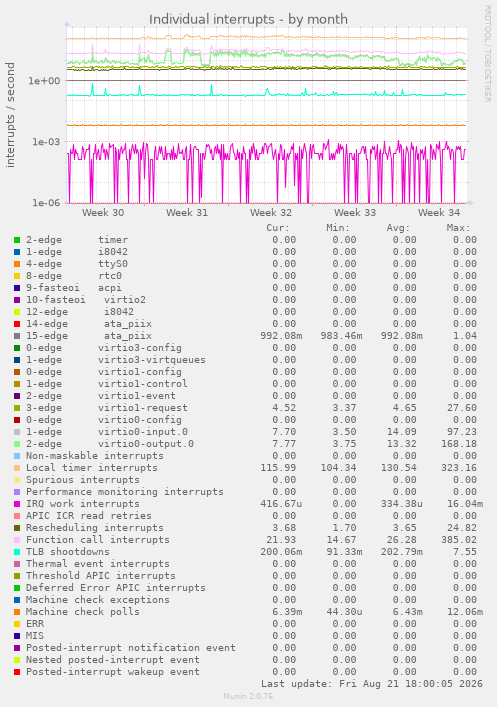
Task: Click the Nested posted-interrupt event label
Action: (x=113, y=660)
